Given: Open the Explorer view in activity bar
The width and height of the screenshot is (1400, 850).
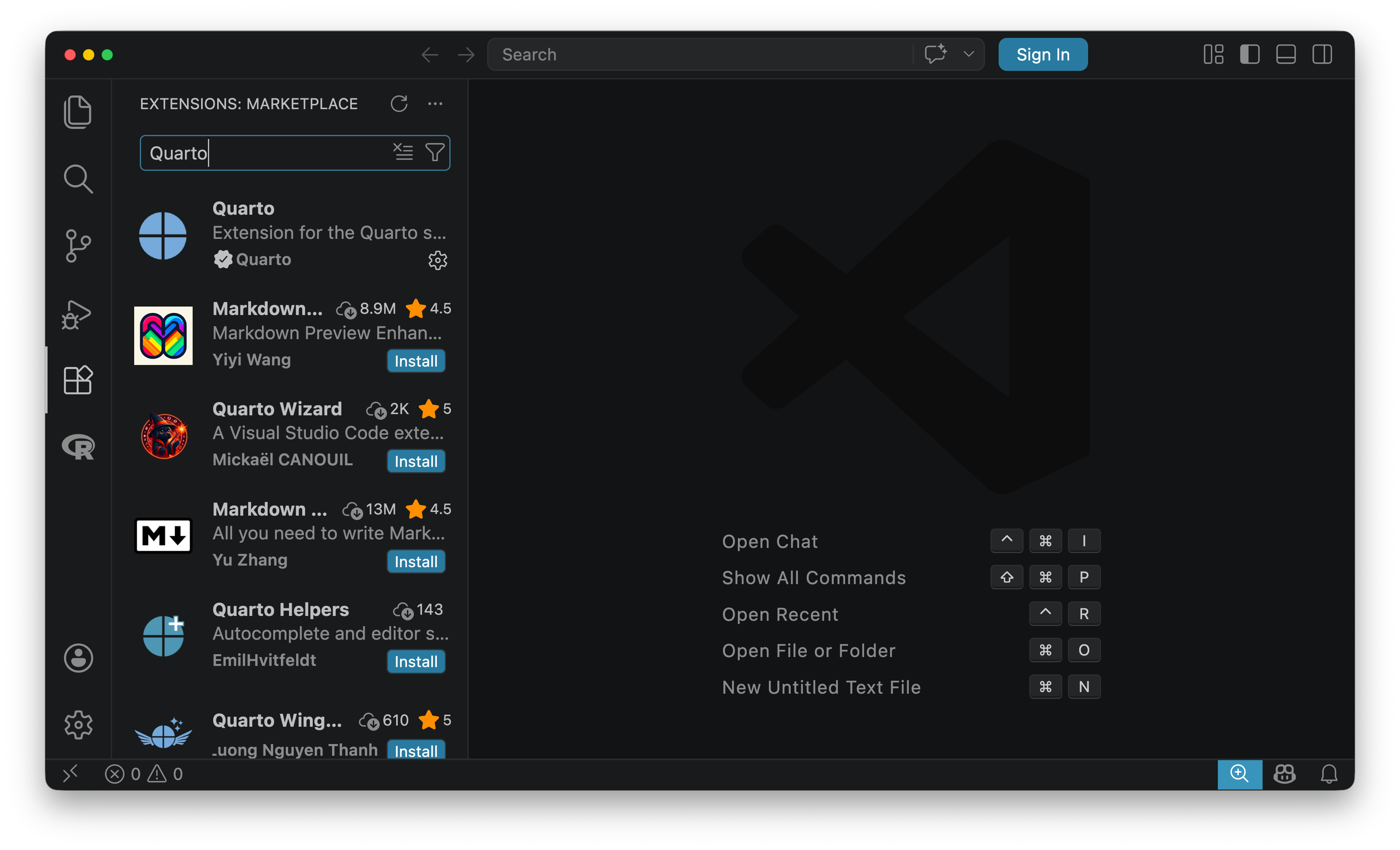Looking at the screenshot, I should click(78, 112).
